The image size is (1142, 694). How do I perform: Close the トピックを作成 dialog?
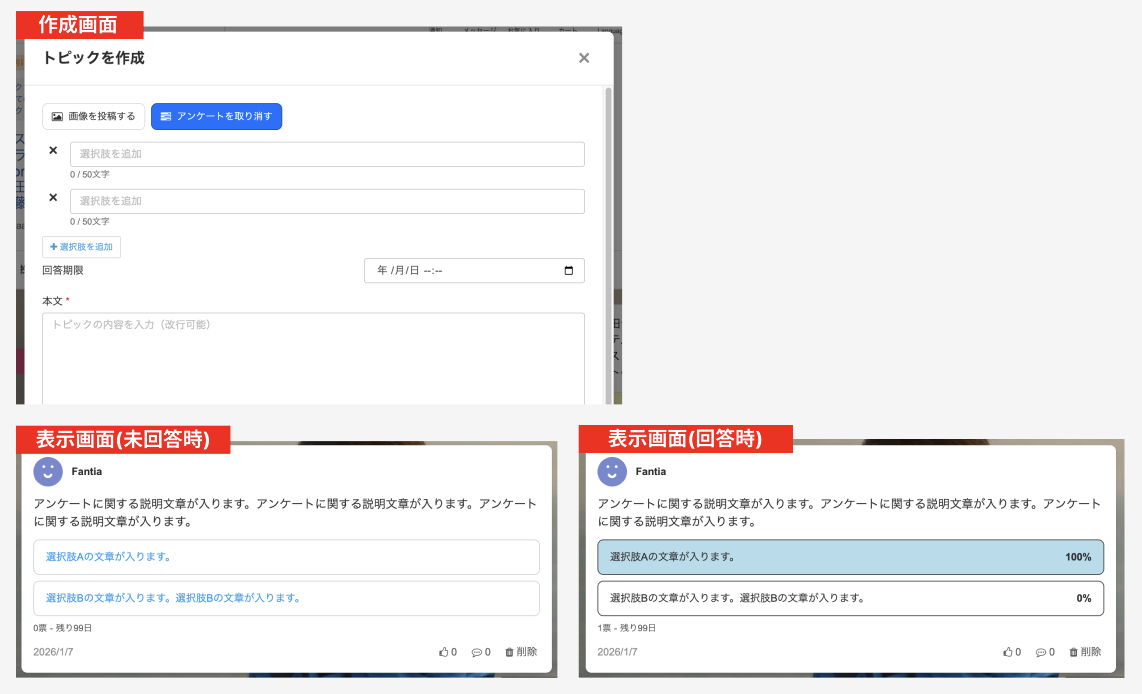pyautogui.click(x=584, y=58)
